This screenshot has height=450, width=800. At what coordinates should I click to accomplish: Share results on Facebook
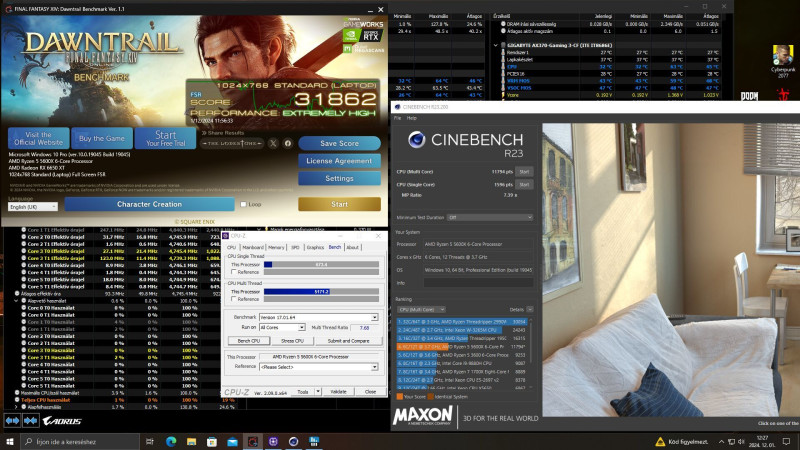(288, 143)
